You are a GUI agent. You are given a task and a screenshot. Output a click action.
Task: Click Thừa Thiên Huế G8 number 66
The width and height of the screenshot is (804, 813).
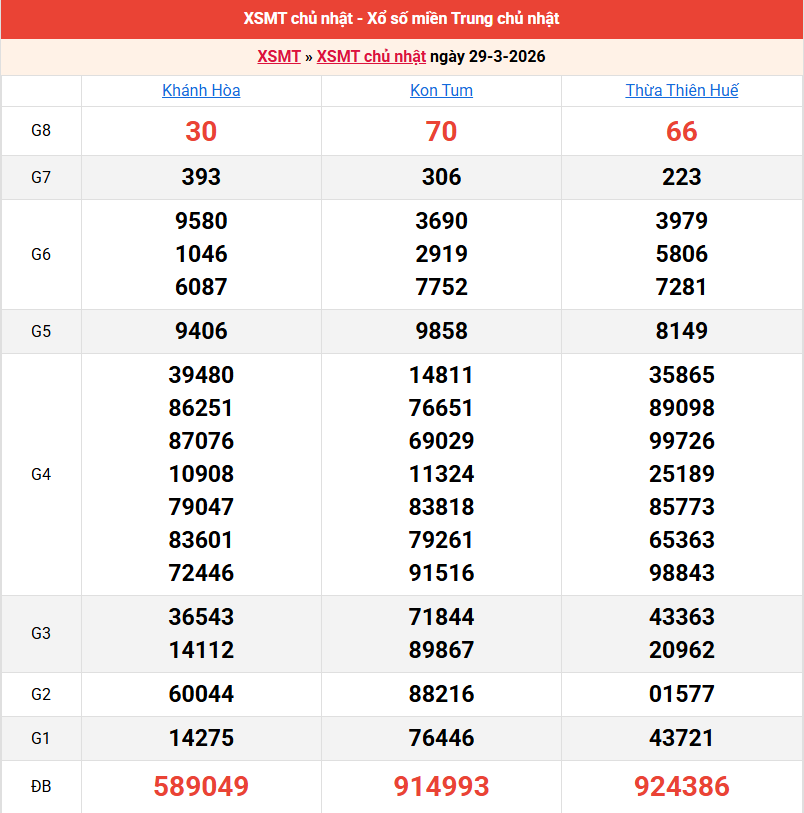coord(683,131)
